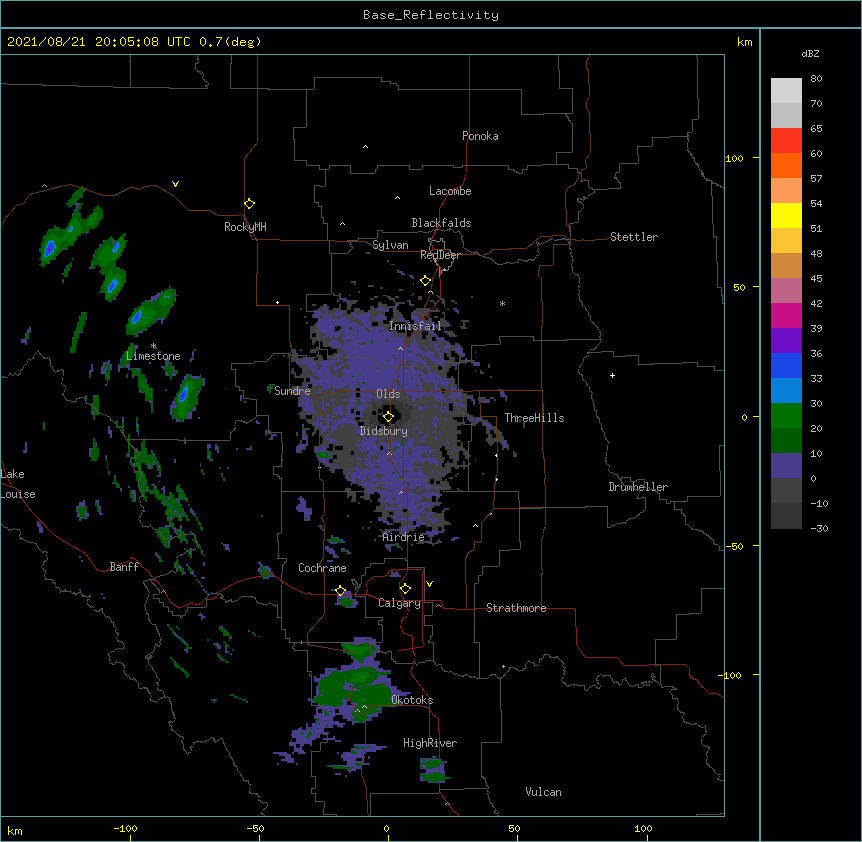Click the Base_Reflectivity title

431,15
